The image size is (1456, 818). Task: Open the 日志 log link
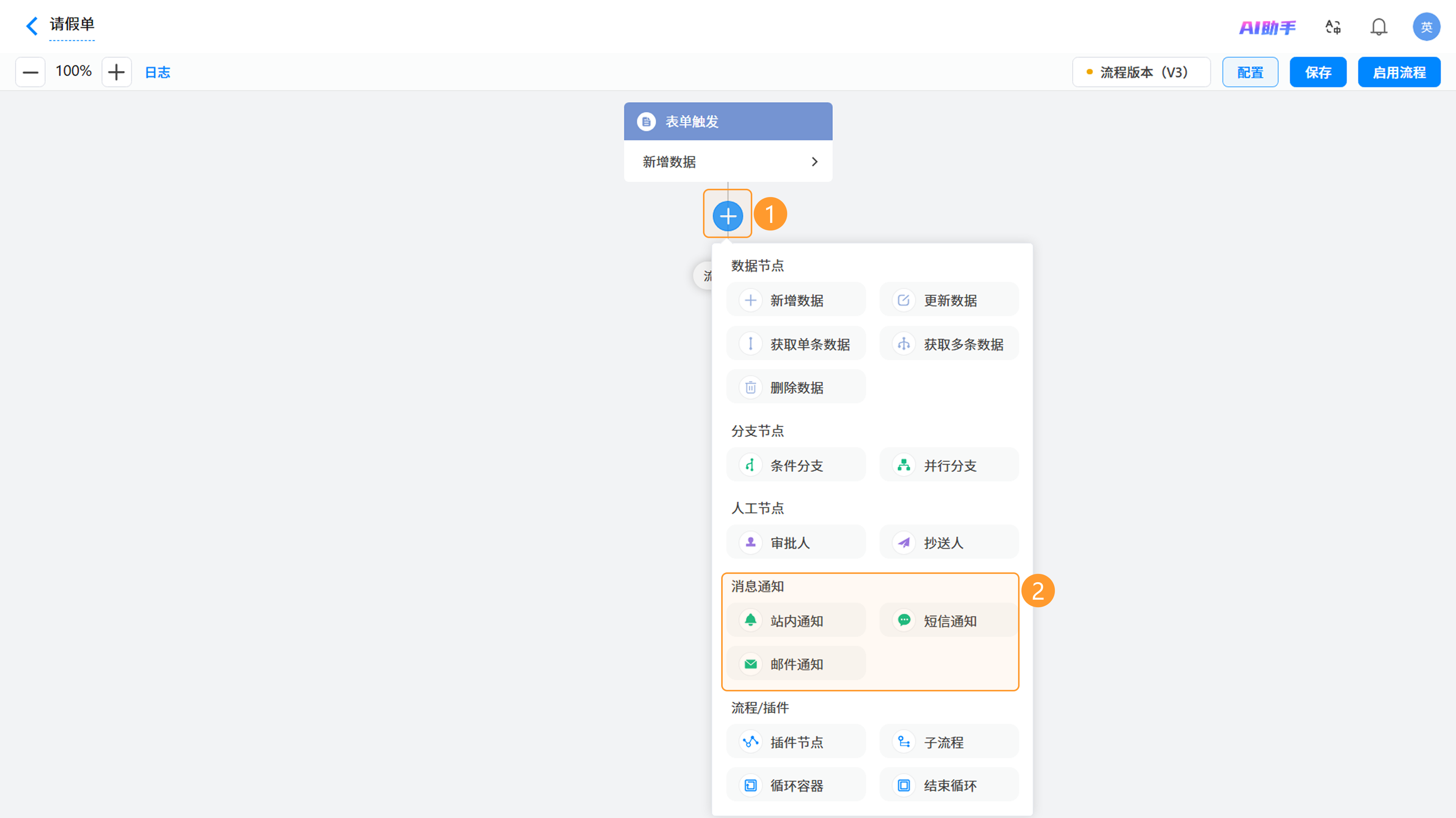158,72
